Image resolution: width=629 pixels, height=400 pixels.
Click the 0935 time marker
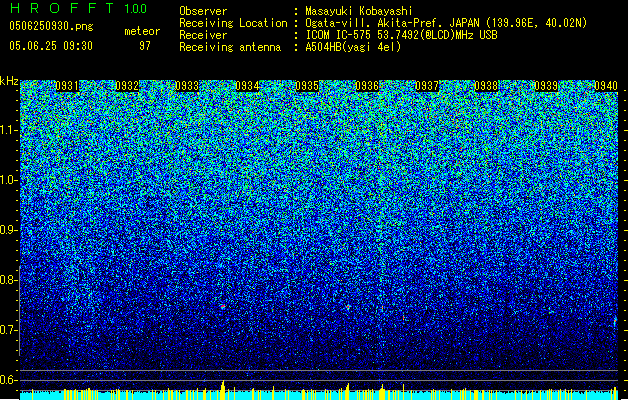pyautogui.click(x=307, y=86)
